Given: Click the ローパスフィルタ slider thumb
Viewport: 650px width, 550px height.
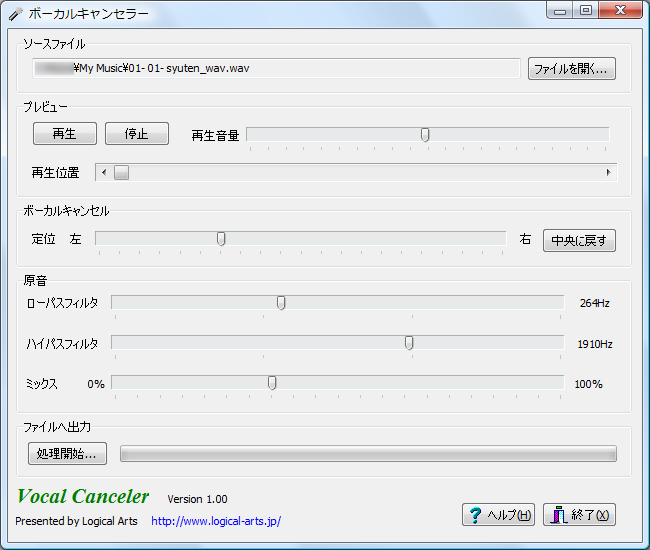Looking at the screenshot, I should [x=281, y=303].
